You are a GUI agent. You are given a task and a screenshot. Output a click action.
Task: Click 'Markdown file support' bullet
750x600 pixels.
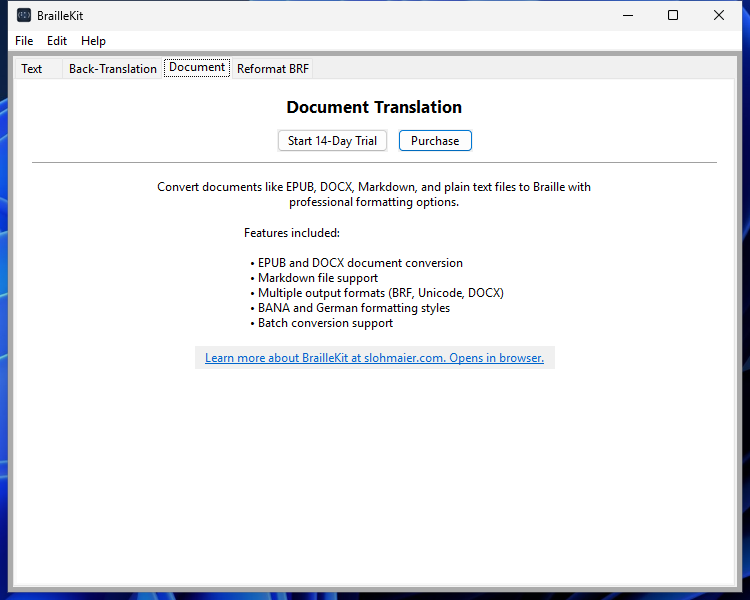tap(314, 278)
